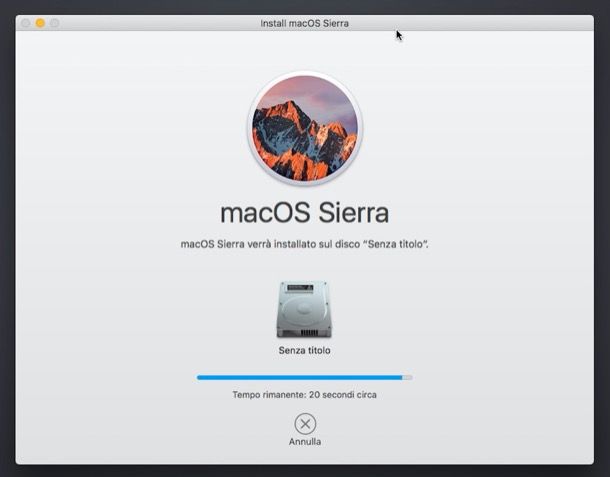610x477 pixels.
Task: Click the yellow minimize window button
Action: click(40, 23)
